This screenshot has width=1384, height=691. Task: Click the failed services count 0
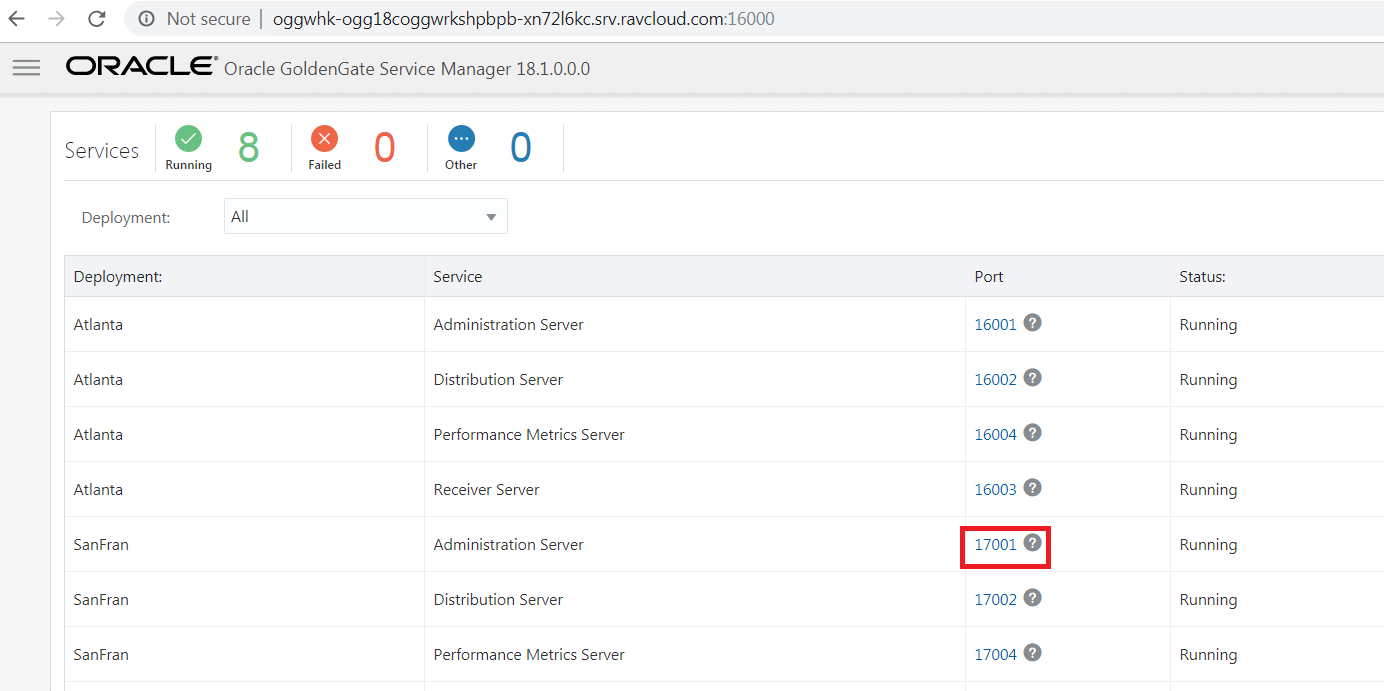pos(385,148)
